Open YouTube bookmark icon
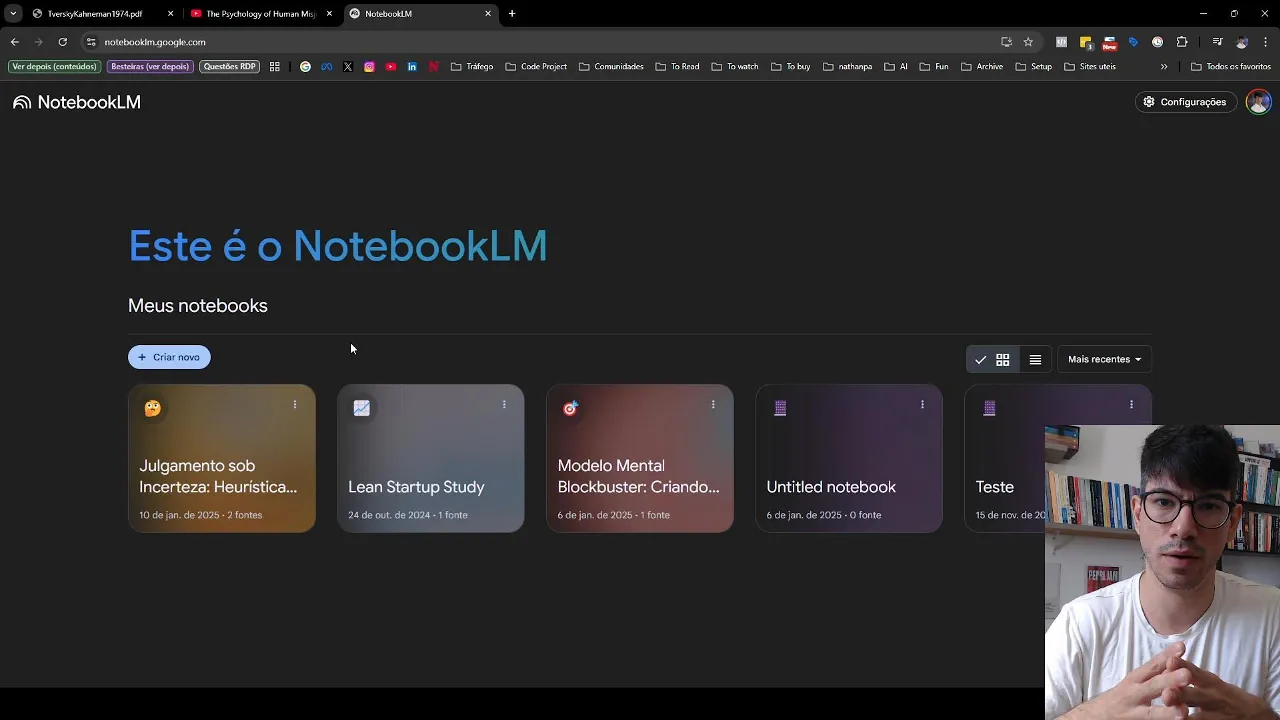The image size is (1280, 720). [391, 67]
